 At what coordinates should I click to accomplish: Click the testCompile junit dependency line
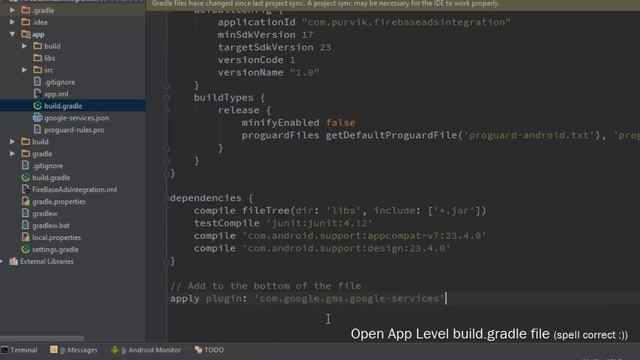(283, 223)
